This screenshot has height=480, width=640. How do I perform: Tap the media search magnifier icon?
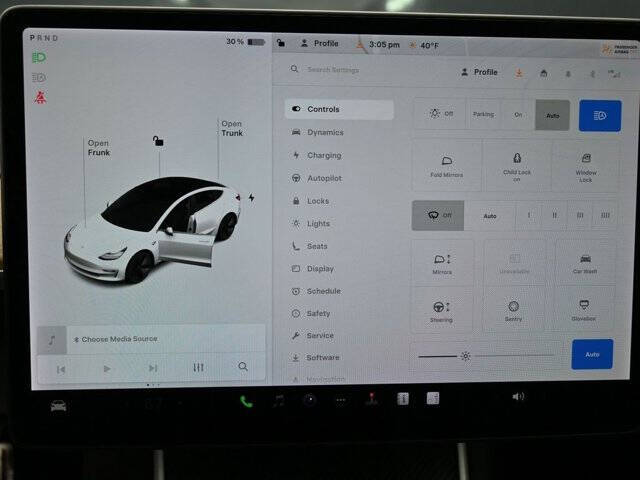tap(243, 367)
